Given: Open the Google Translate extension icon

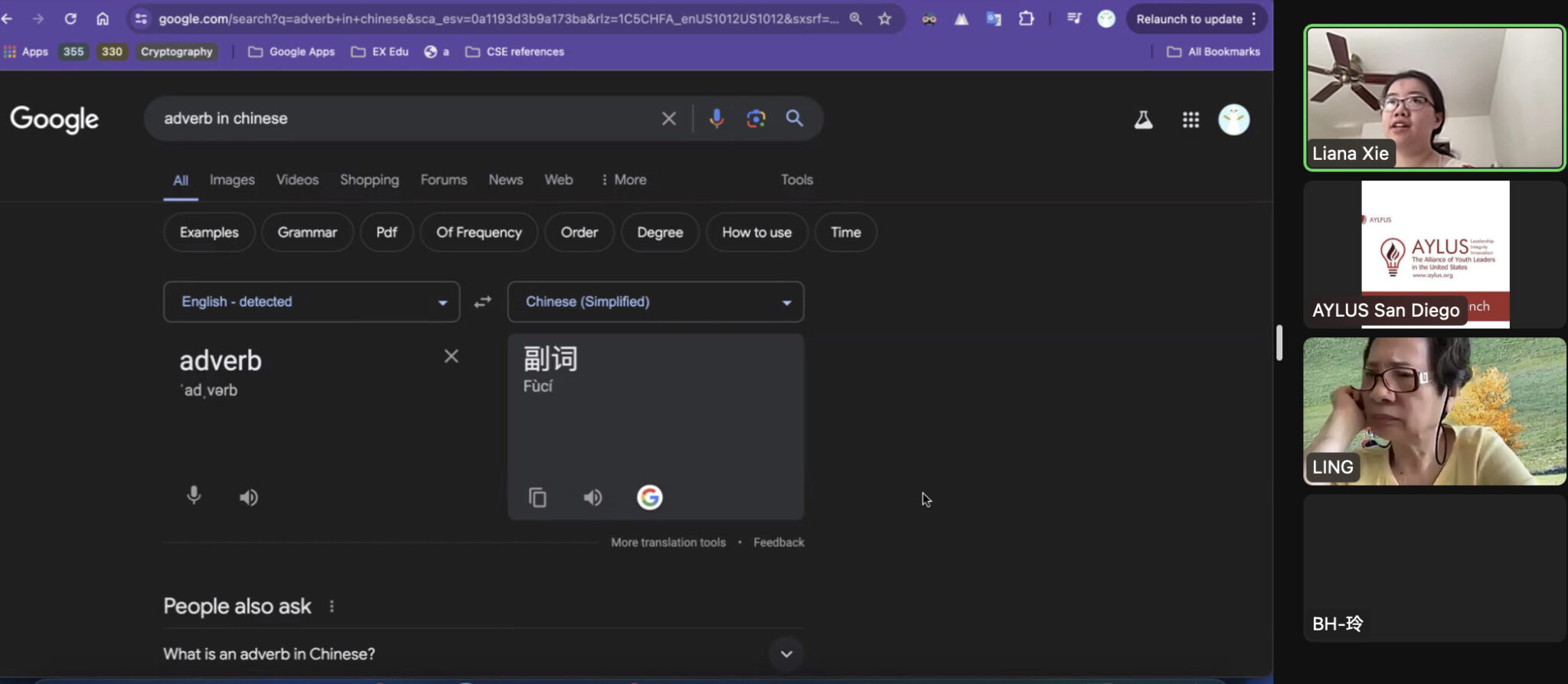Looking at the screenshot, I should click(x=993, y=18).
